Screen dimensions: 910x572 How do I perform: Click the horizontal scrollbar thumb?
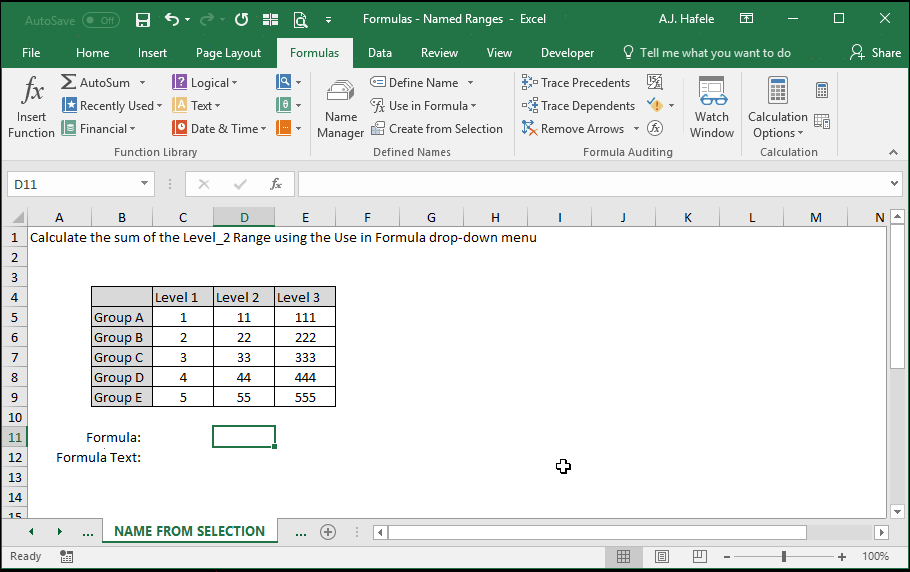[597, 532]
